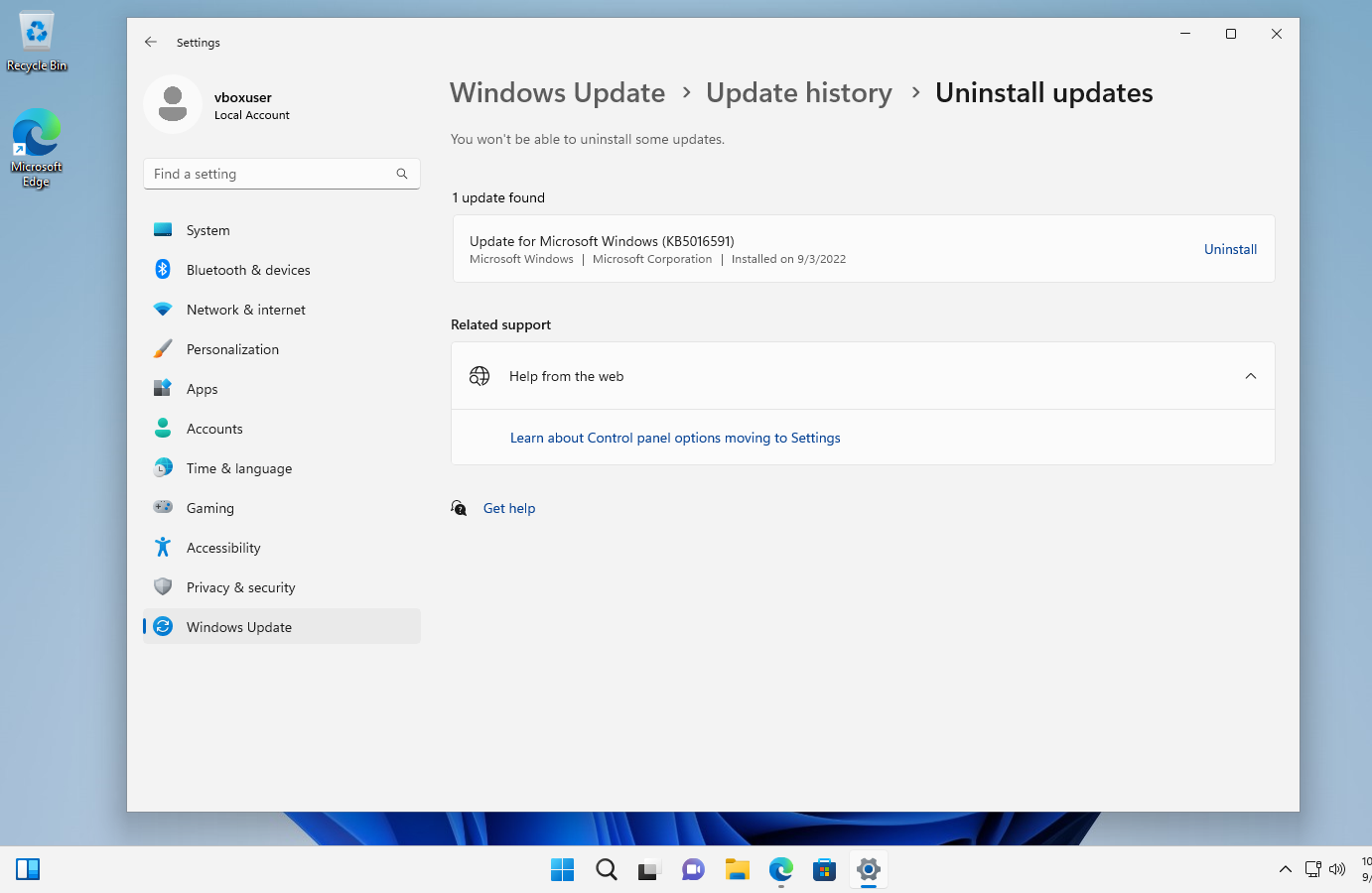Select Windows Update in the navigation menu

tap(238, 626)
